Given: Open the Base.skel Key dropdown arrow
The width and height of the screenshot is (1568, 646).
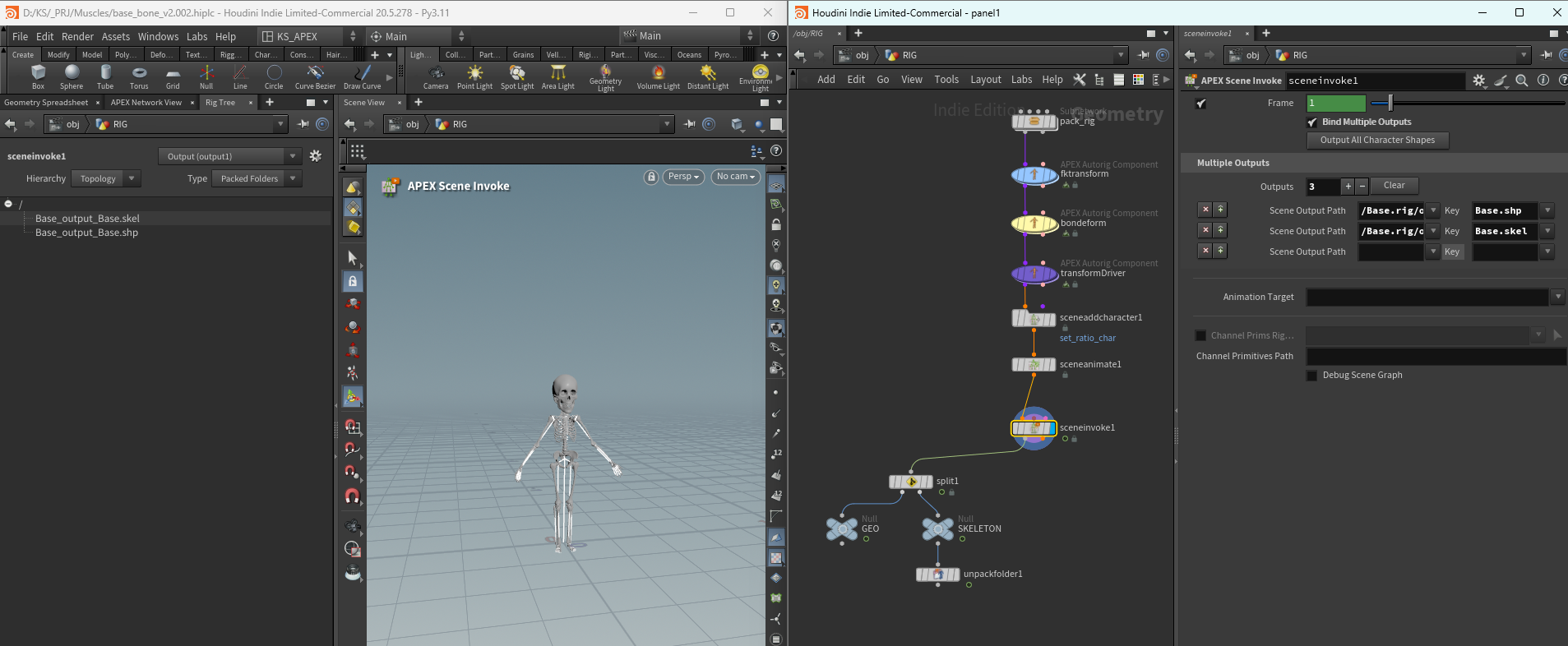Looking at the screenshot, I should 1547,231.
